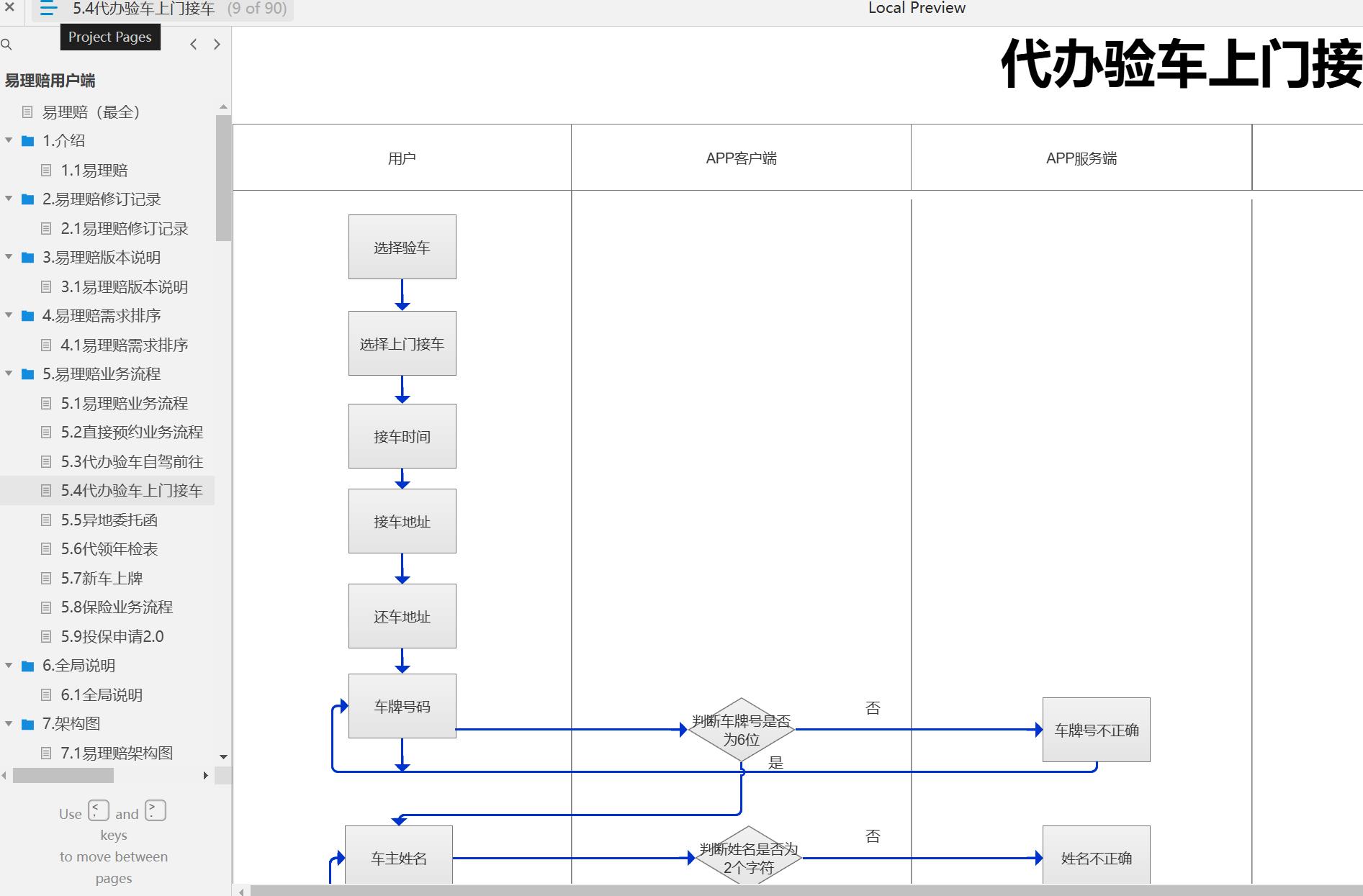
Task: Click the APP服务端 swimlane header
Action: tap(1081, 158)
